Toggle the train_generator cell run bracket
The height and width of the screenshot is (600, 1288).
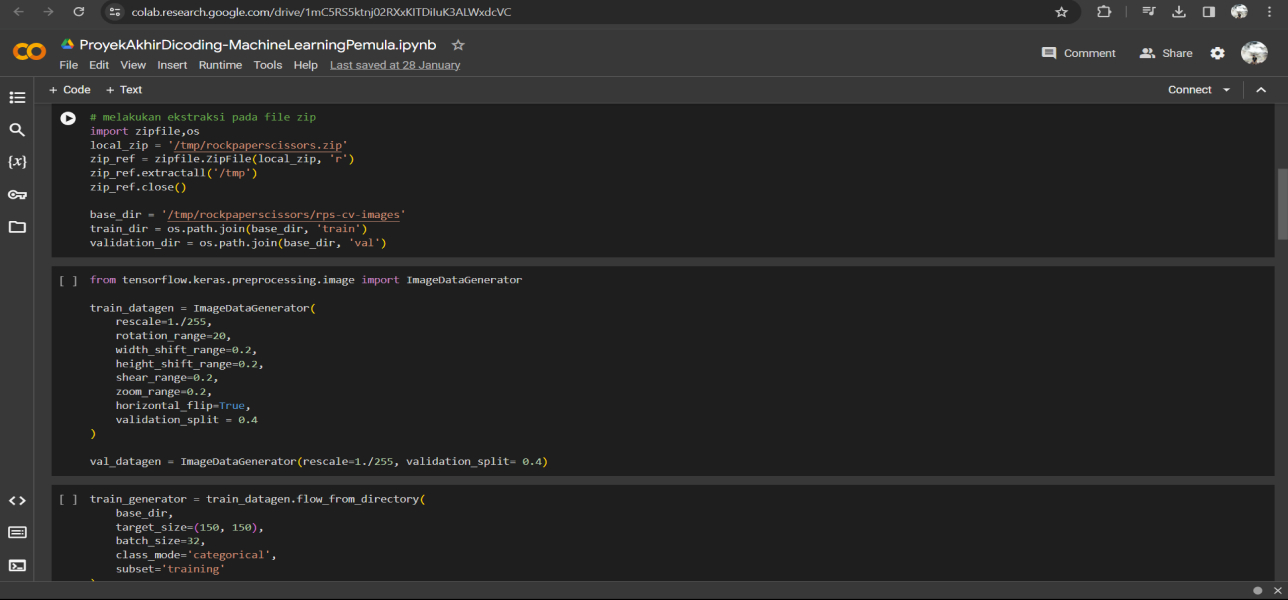click(x=68, y=499)
